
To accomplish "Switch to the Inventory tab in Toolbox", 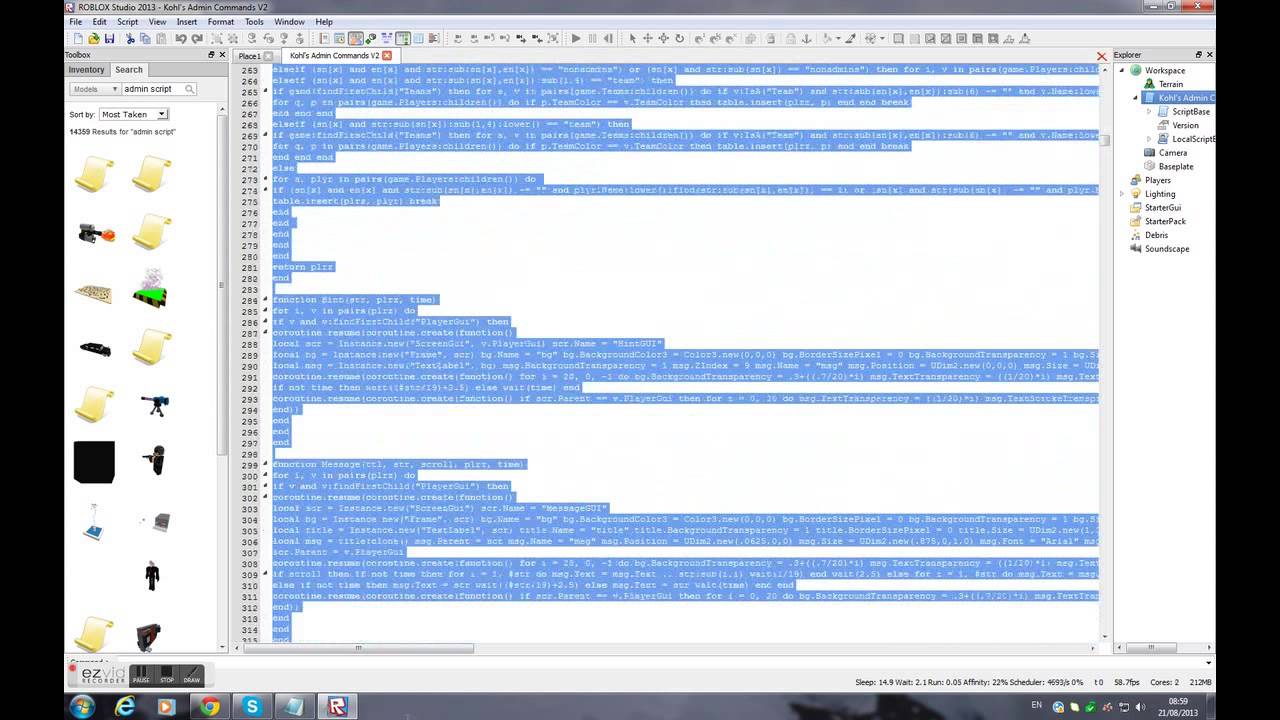I will pyautogui.click(x=86, y=70).
